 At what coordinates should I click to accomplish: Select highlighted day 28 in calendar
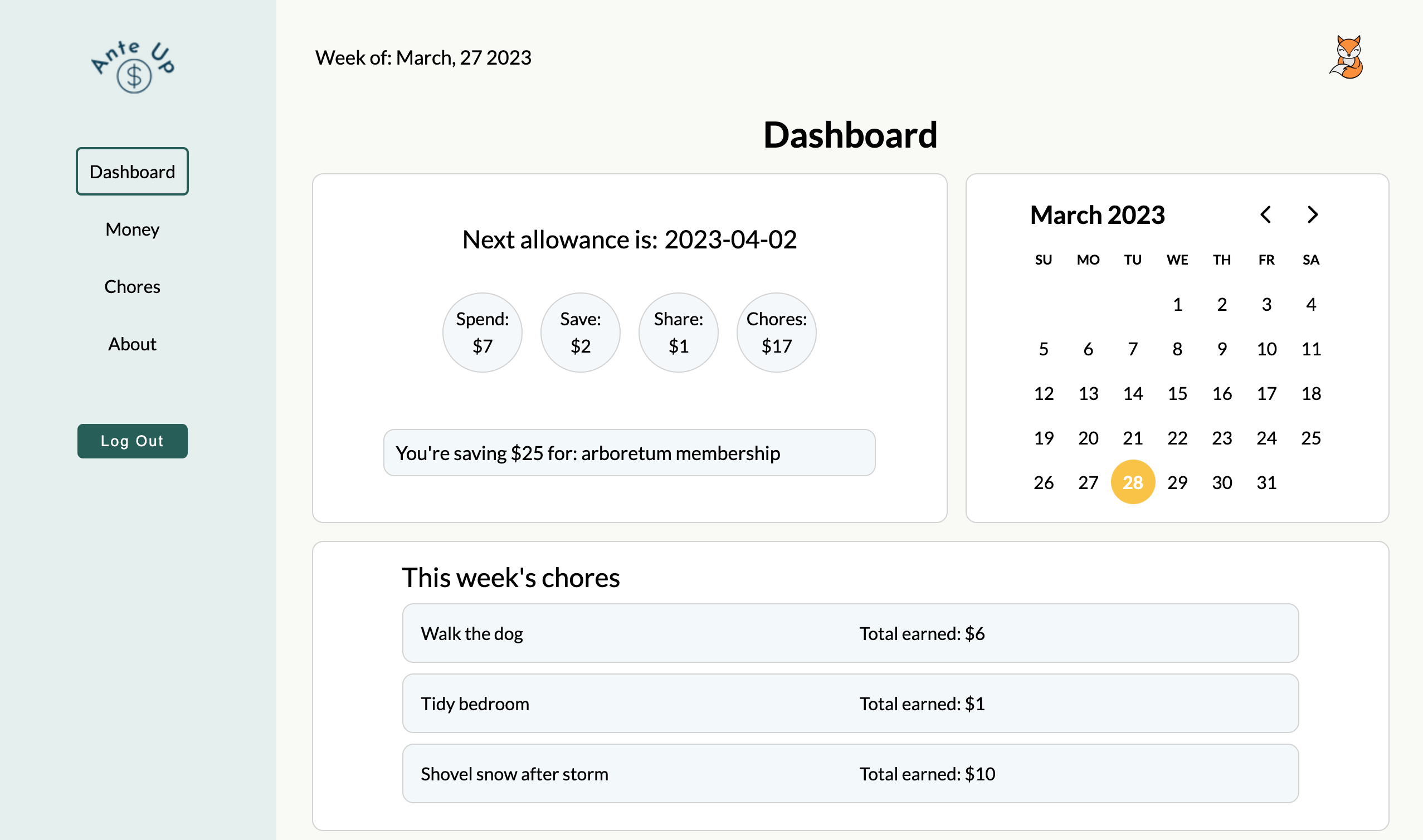click(1133, 482)
